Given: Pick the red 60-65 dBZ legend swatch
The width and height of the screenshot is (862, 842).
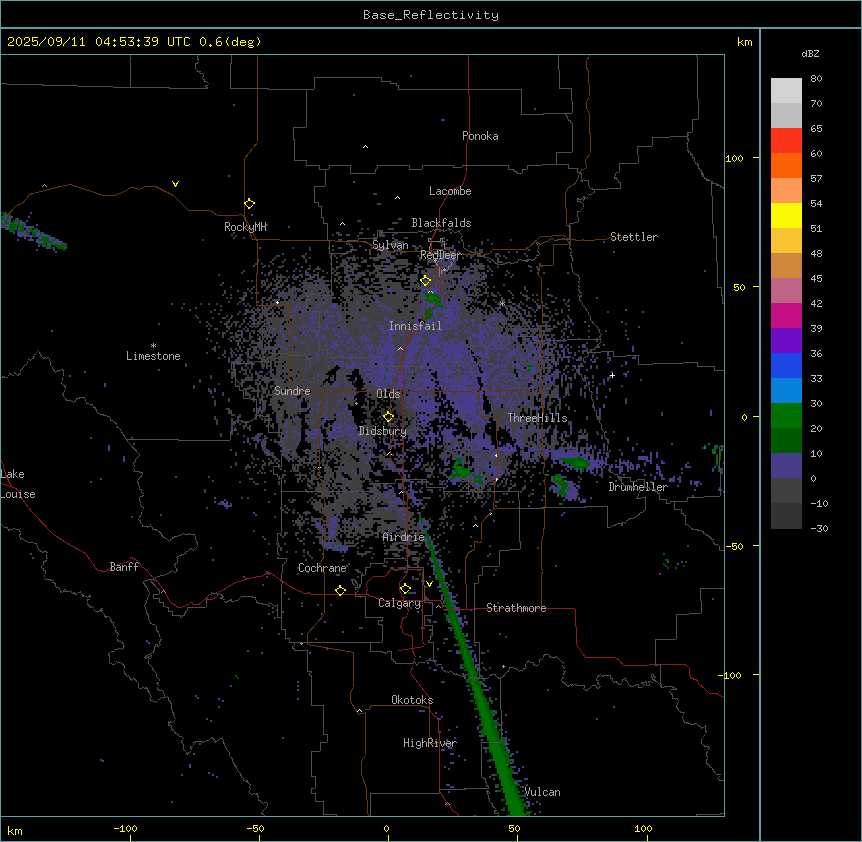Looking at the screenshot, I should [786, 141].
